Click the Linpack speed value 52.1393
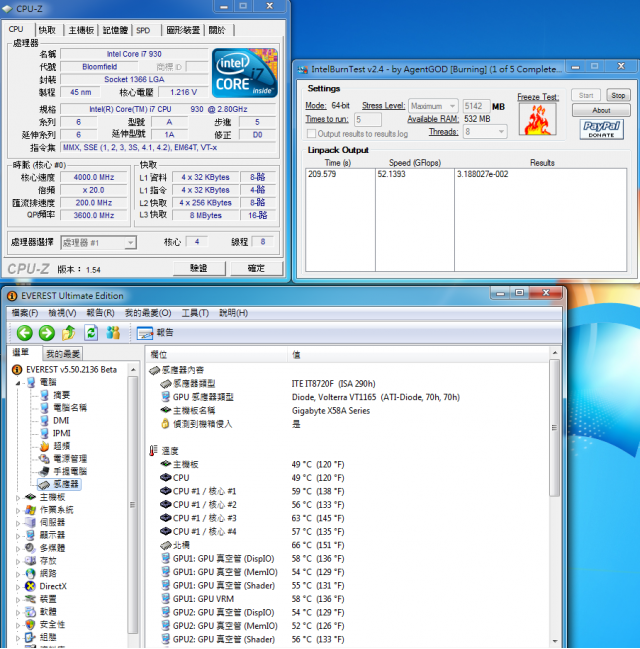This screenshot has width=640, height=649. [x=392, y=174]
